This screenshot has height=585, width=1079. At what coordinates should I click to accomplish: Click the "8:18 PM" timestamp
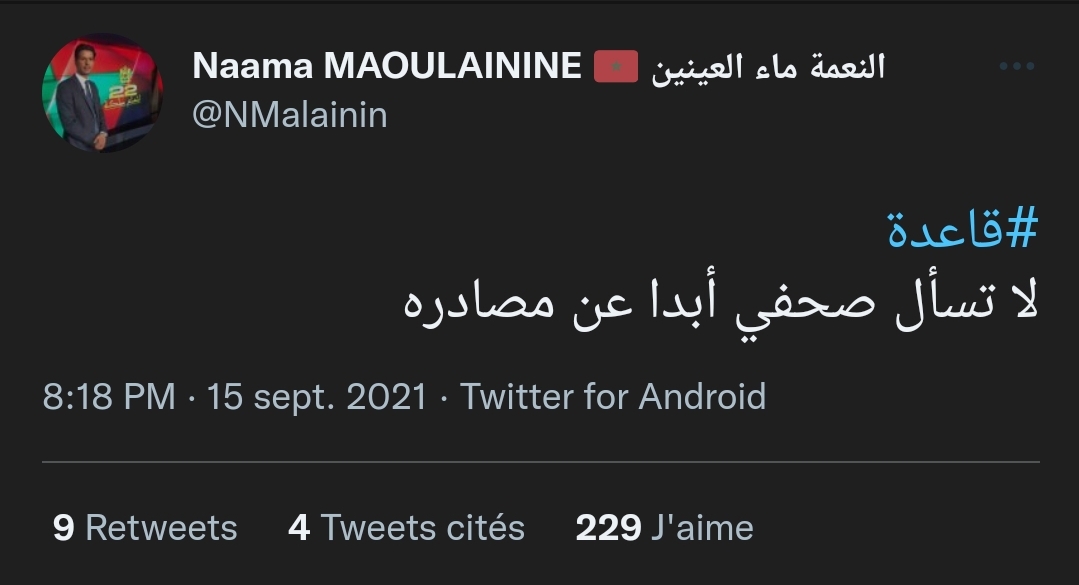pyautogui.click(x=109, y=397)
